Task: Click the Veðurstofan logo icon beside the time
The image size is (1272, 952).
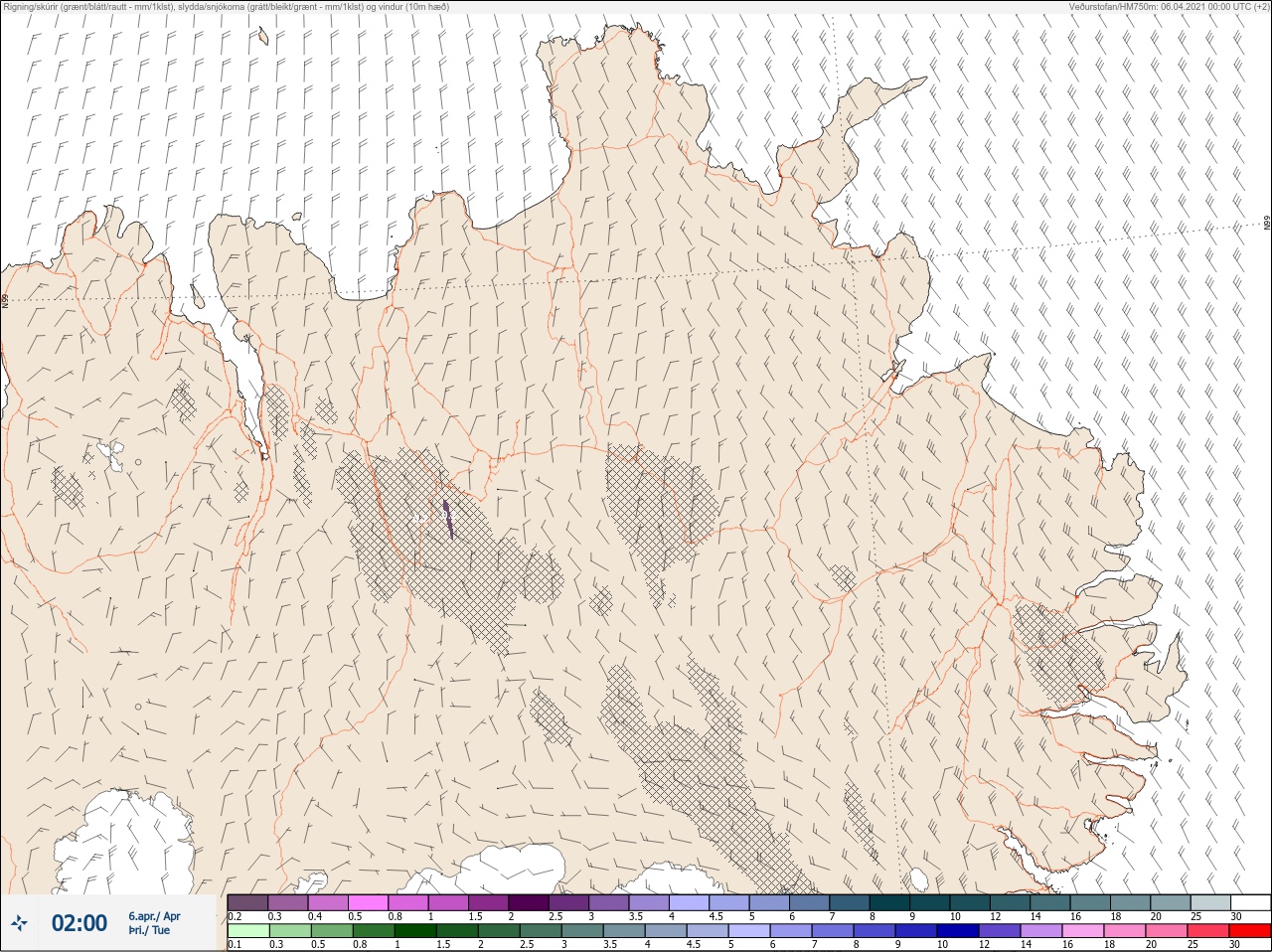Action: click(20, 923)
